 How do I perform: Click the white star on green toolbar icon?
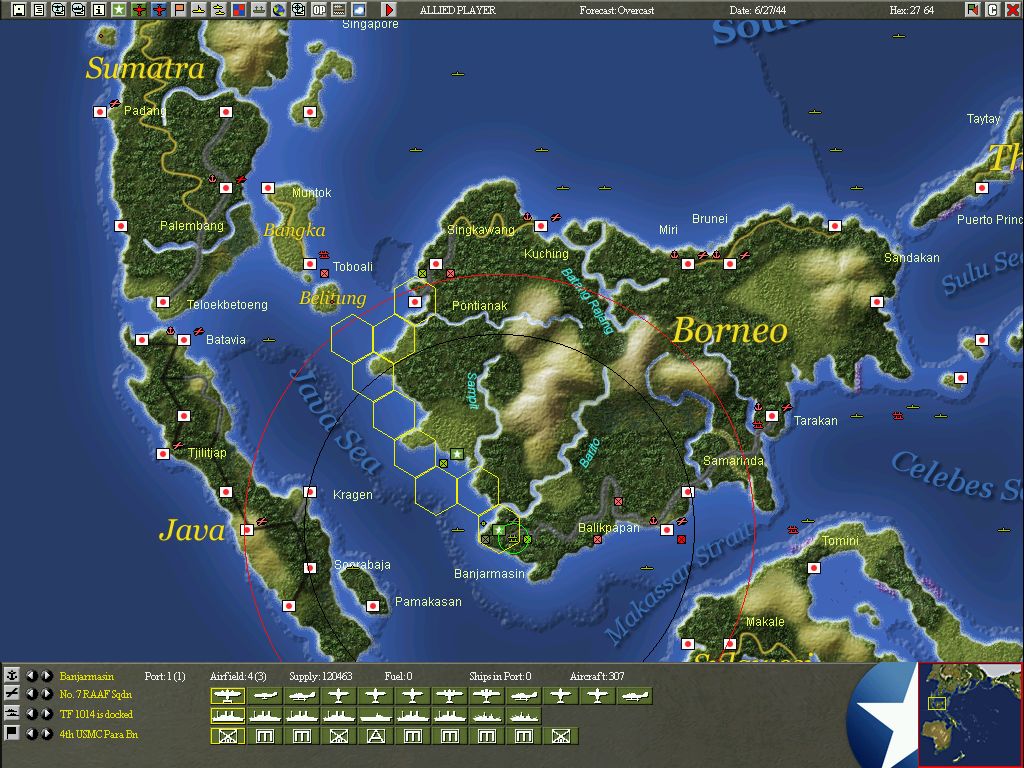click(118, 10)
